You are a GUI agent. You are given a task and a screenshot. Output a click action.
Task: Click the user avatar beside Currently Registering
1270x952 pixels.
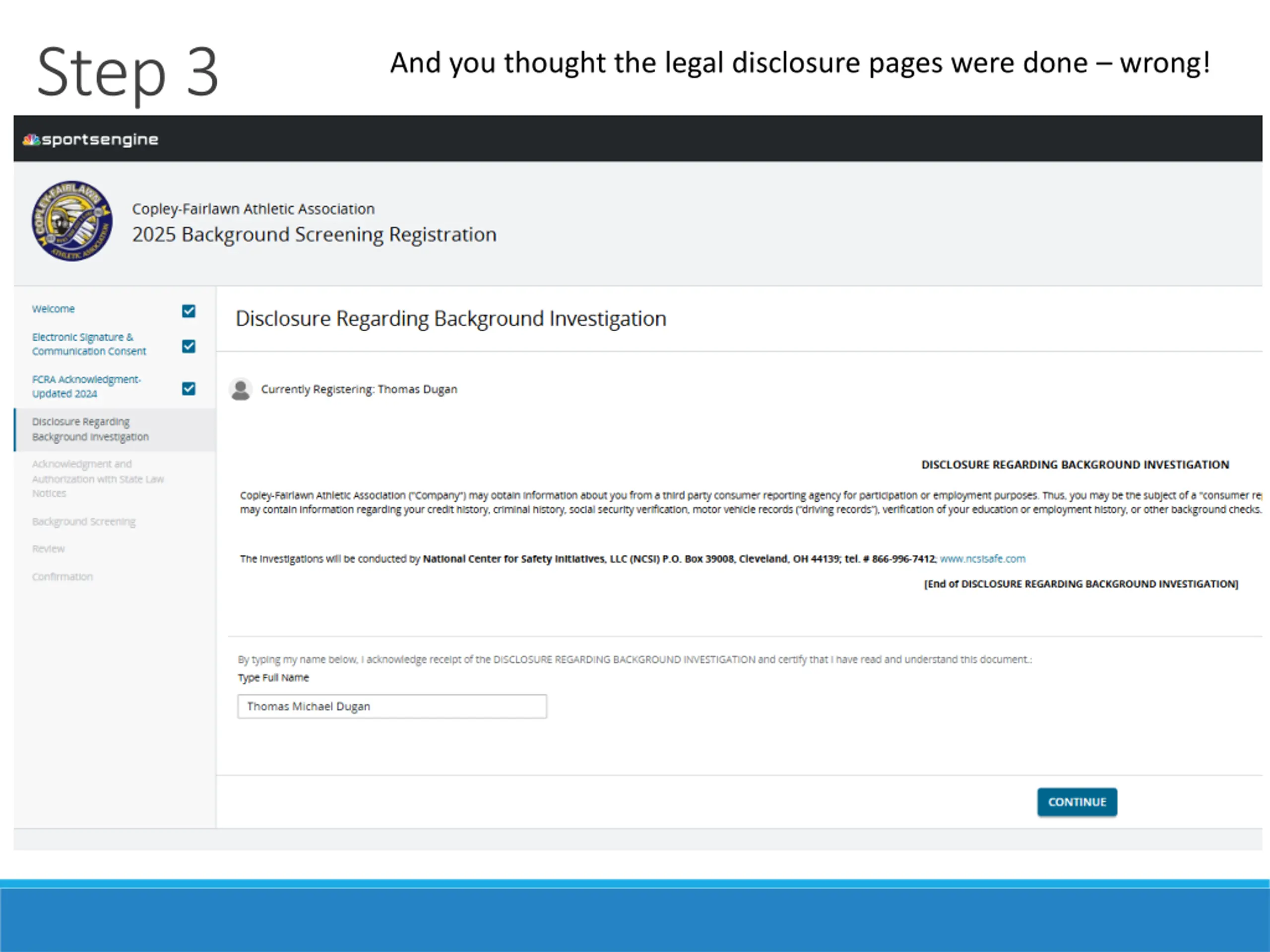pos(241,389)
